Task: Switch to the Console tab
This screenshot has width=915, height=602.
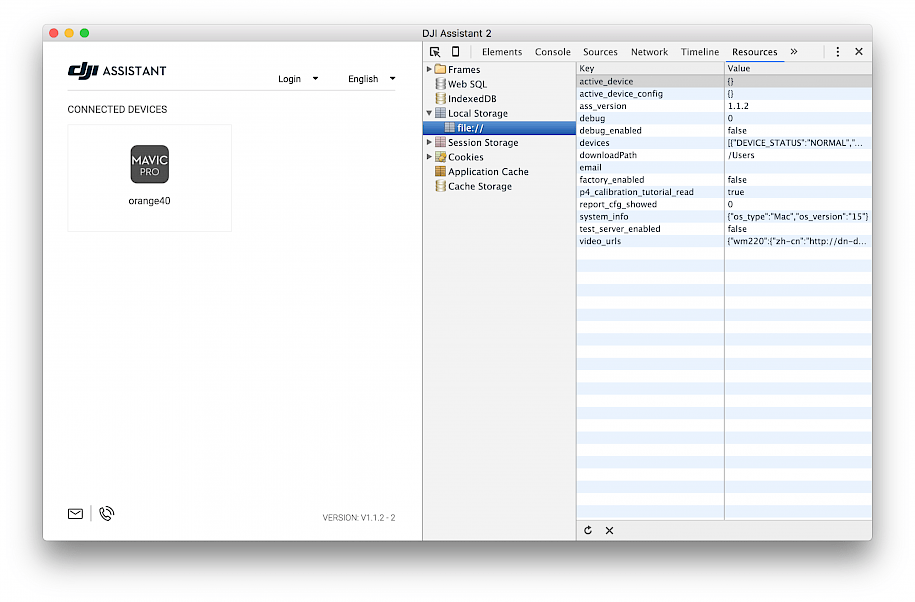Action: coord(553,52)
